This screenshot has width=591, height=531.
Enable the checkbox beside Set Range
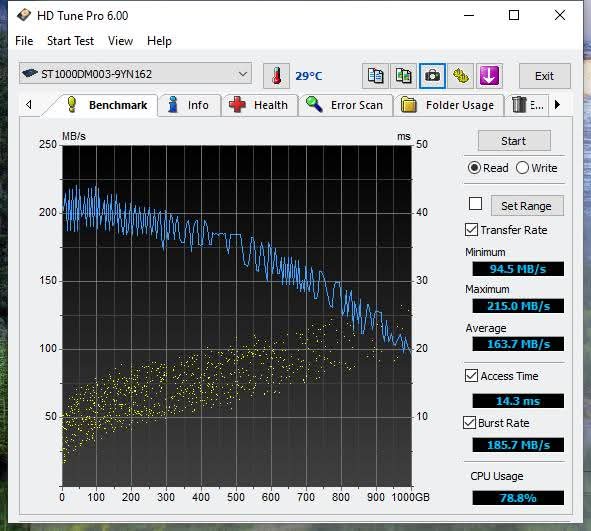click(x=475, y=204)
